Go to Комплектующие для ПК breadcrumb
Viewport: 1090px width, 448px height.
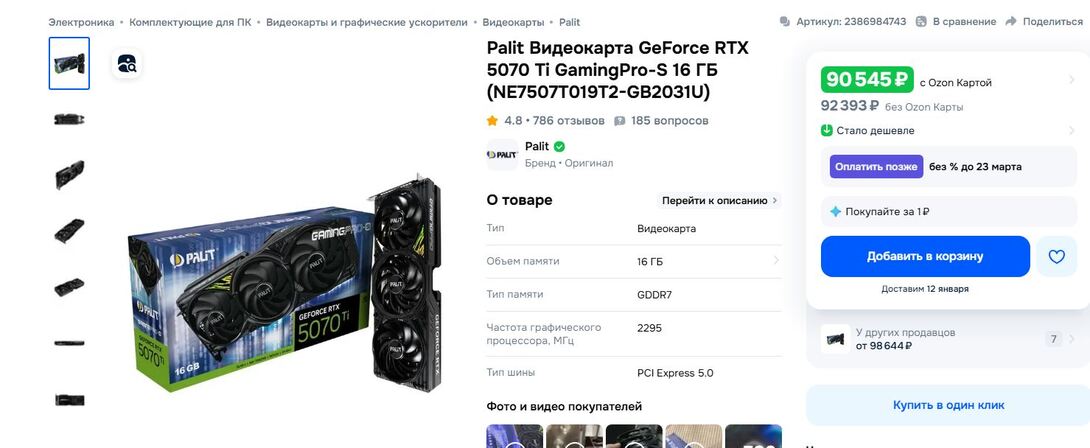(190, 22)
